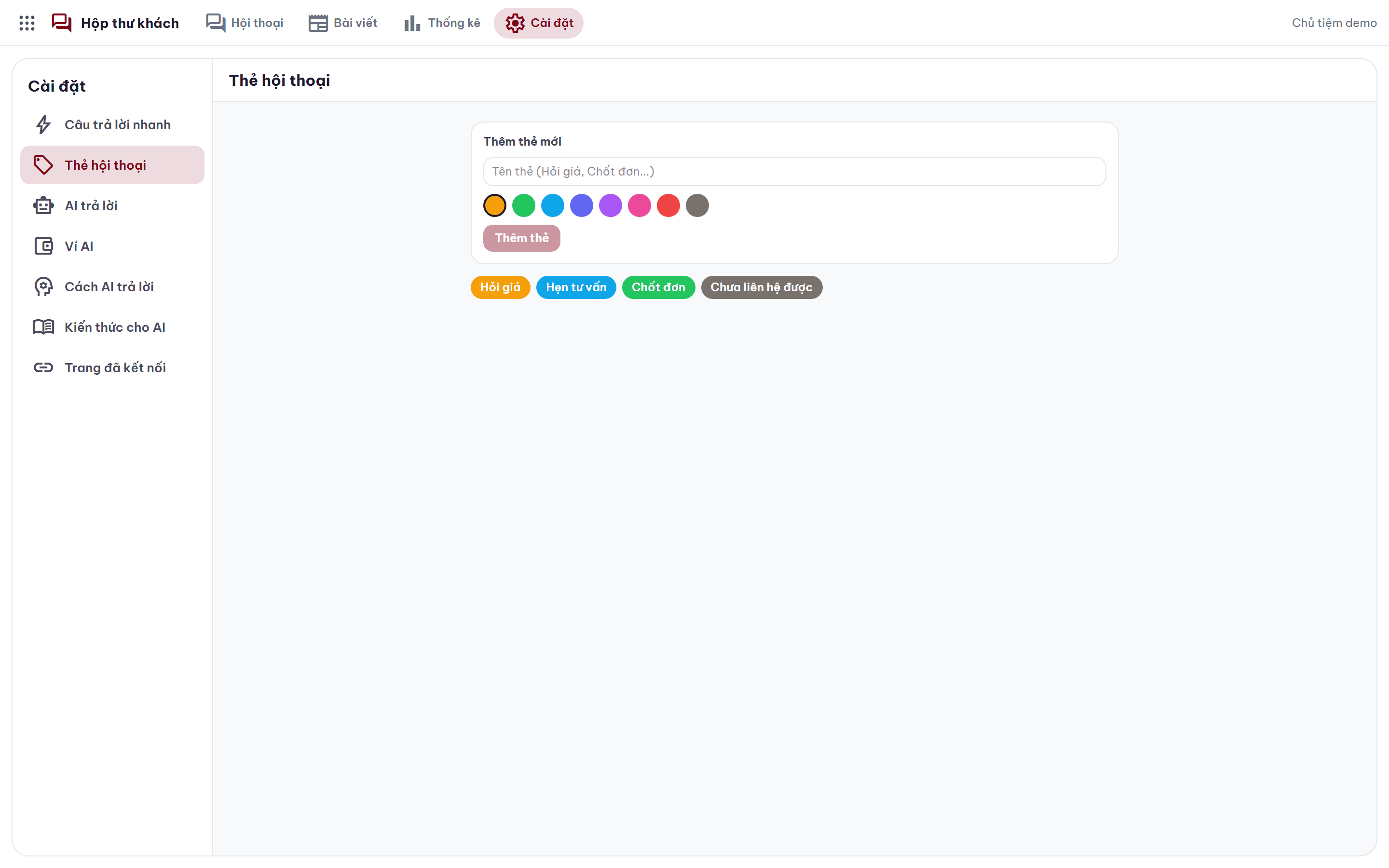1389x868 pixels.
Task: Go to the Thống kê tab
Action: [x=443, y=23]
